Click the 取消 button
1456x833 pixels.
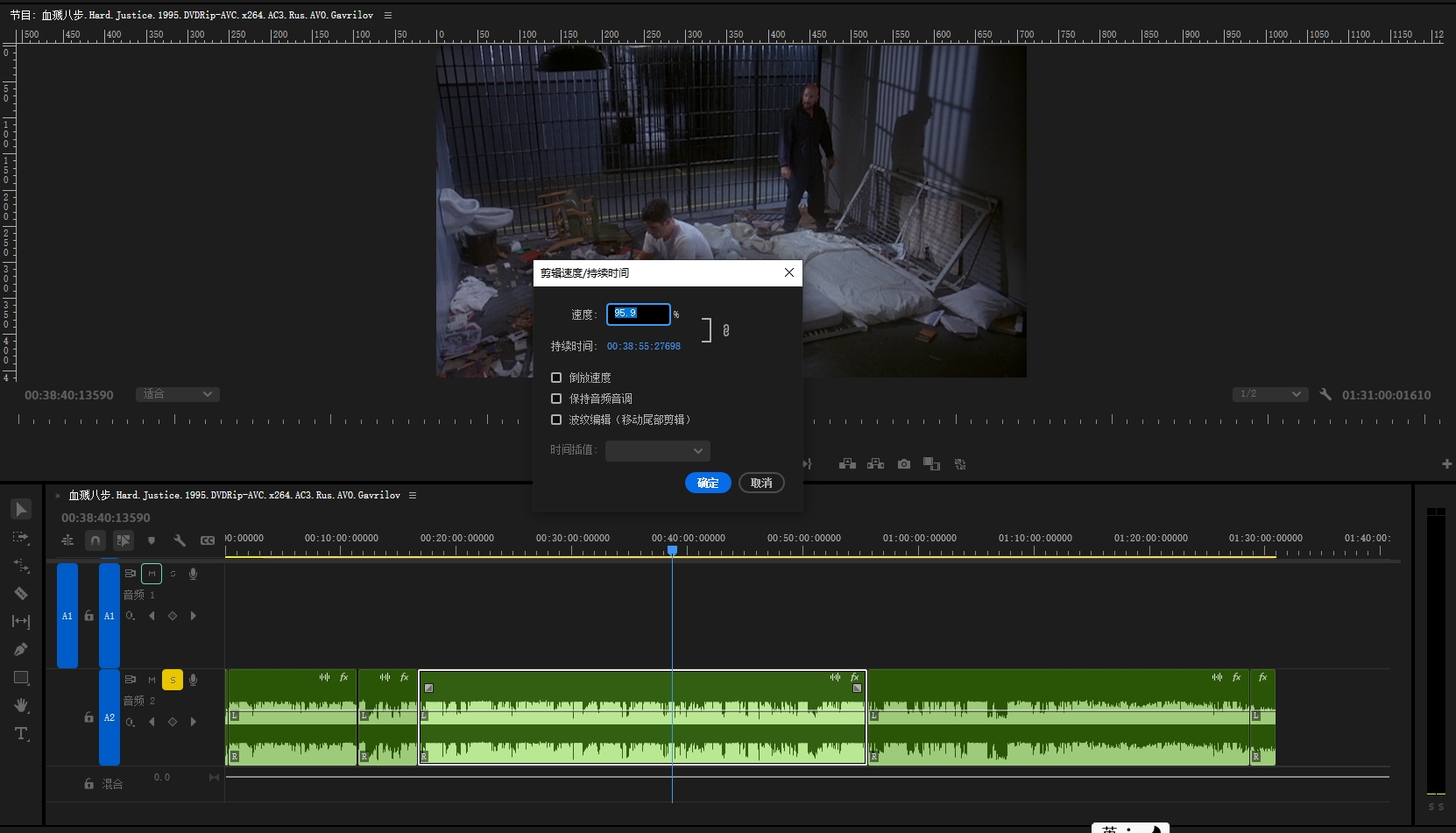(761, 483)
